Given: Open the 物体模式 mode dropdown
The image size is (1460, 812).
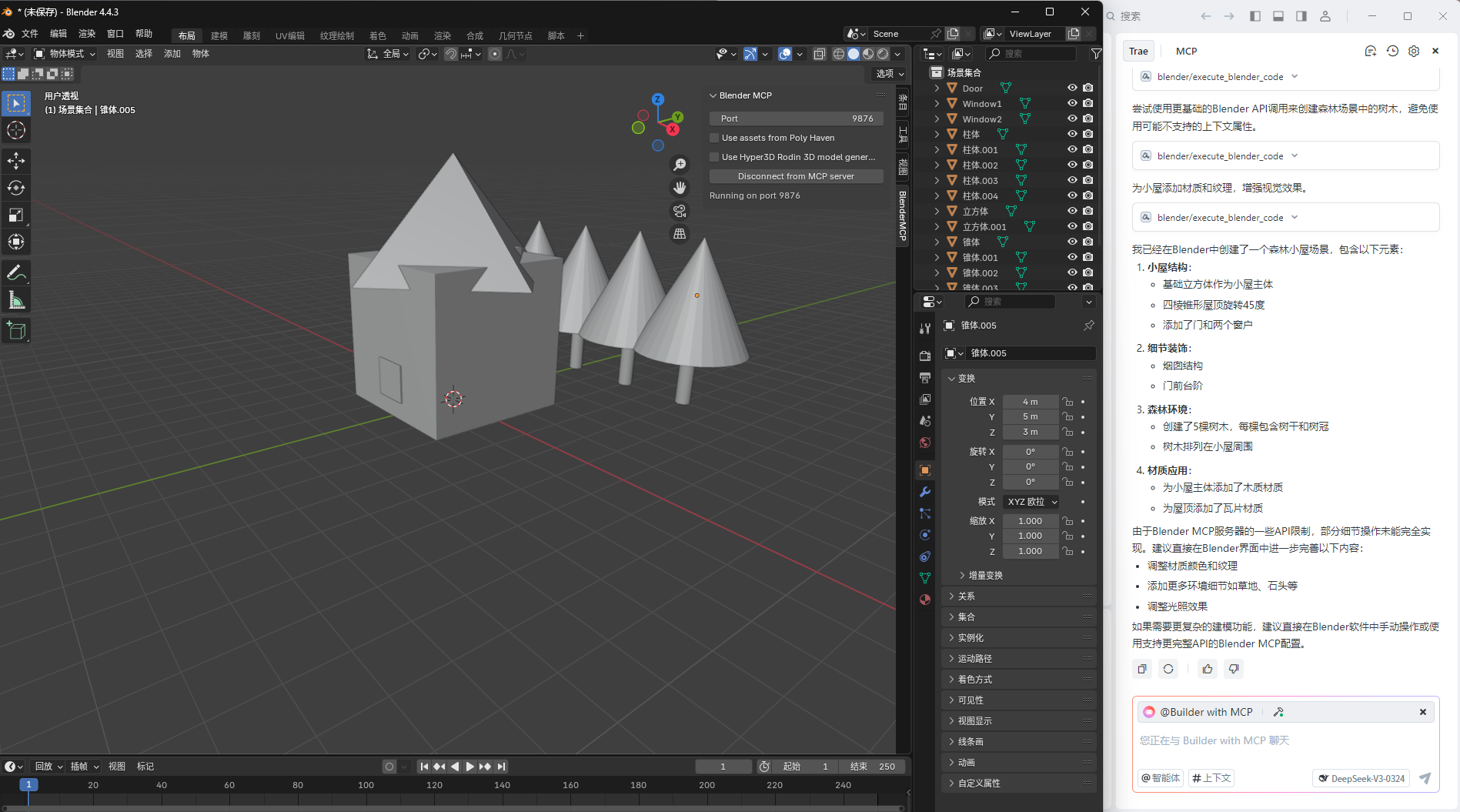Looking at the screenshot, I should [65, 54].
